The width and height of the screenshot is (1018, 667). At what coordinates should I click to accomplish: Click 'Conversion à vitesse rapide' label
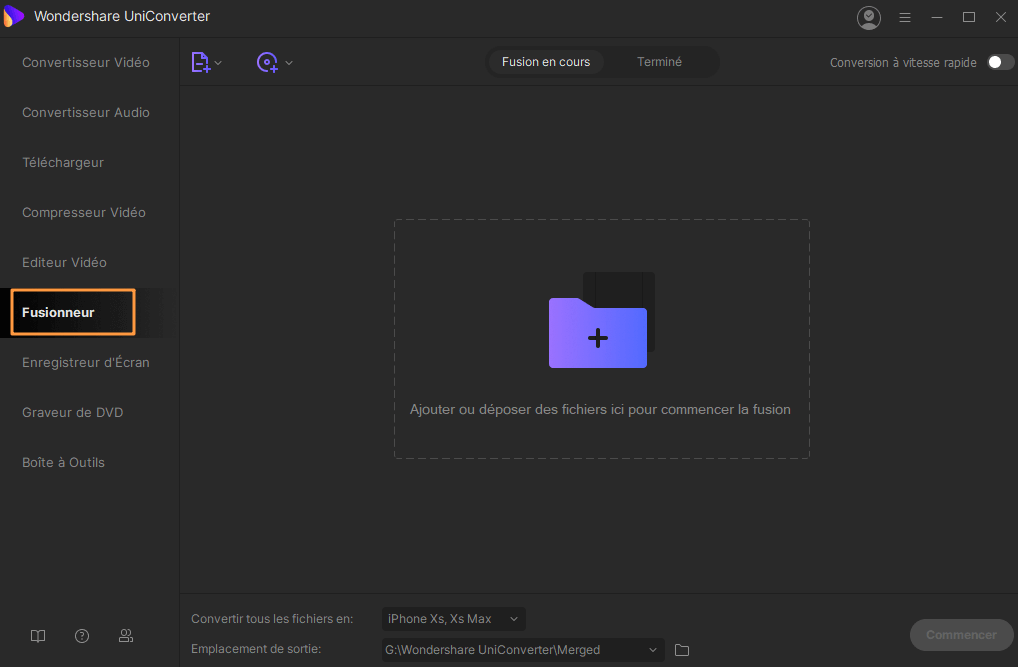click(903, 63)
